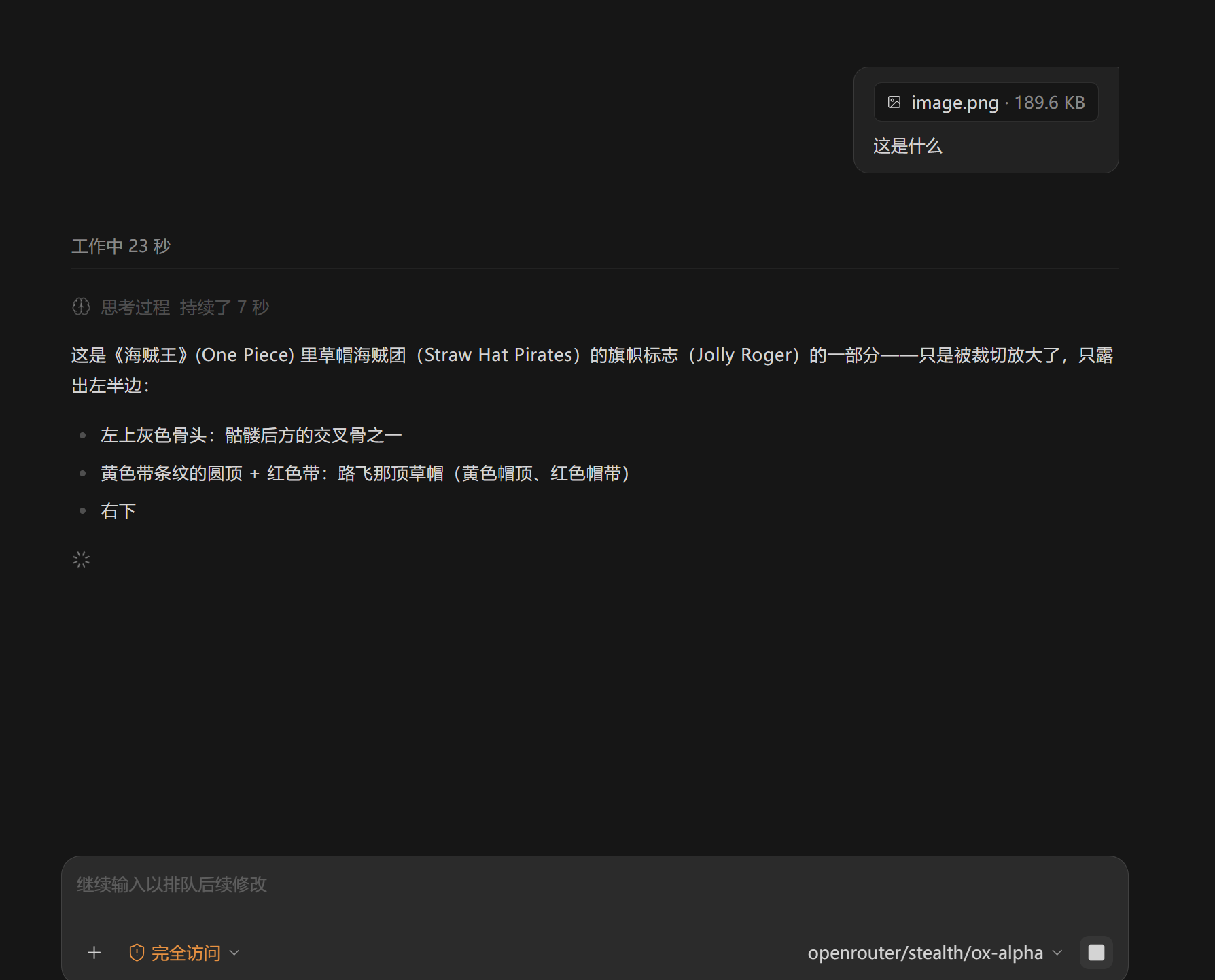Click the 189.6 KB file size label
Image resolution: width=1215 pixels, height=980 pixels.
coord(1049,103)
